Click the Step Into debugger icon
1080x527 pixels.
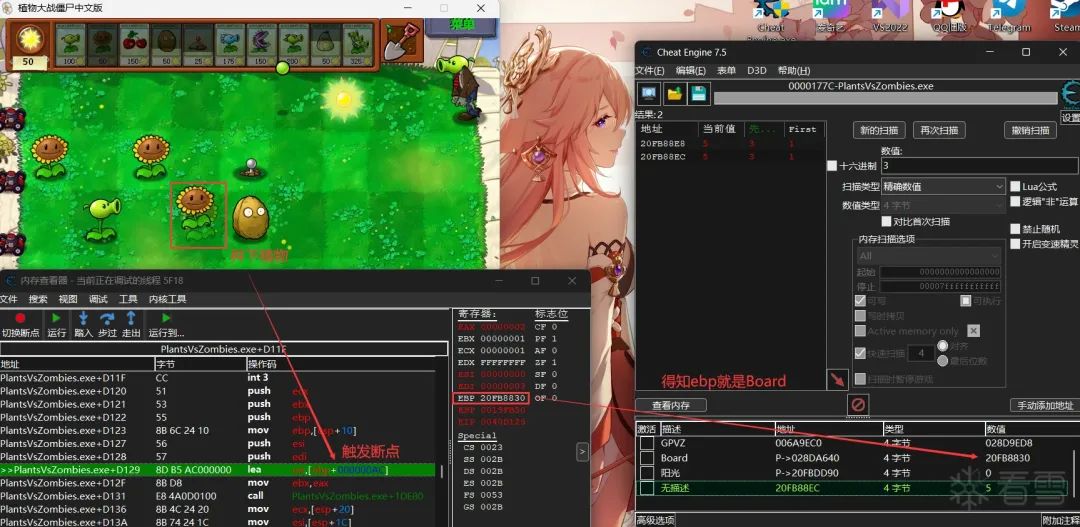[x=83, y=318]
